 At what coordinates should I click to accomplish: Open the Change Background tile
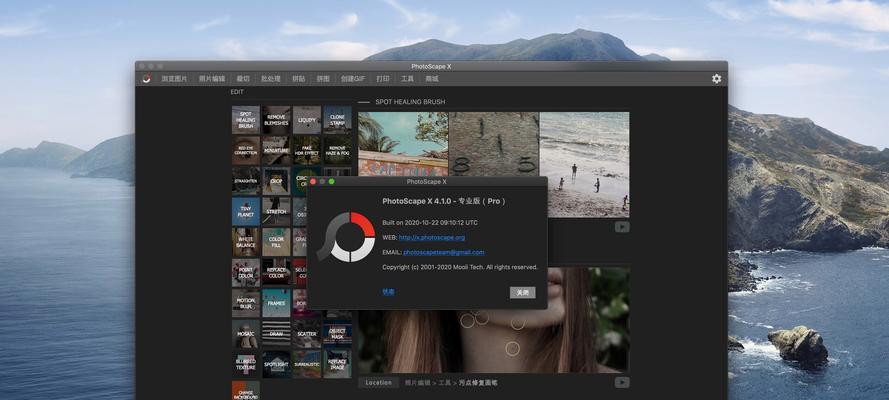pos(245,390)
